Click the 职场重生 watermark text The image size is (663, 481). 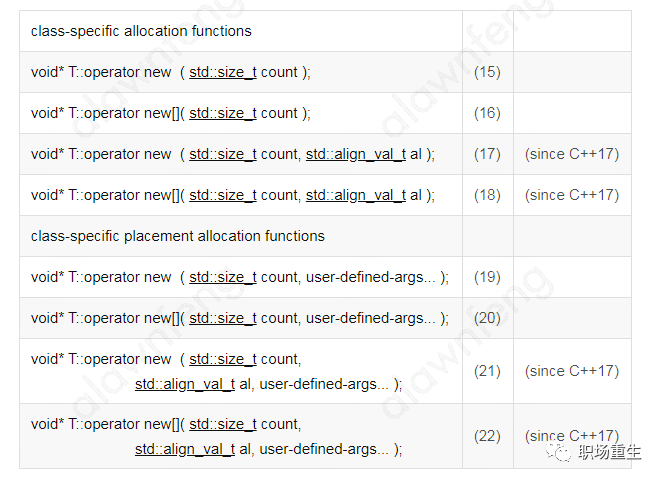coord(610,453)
